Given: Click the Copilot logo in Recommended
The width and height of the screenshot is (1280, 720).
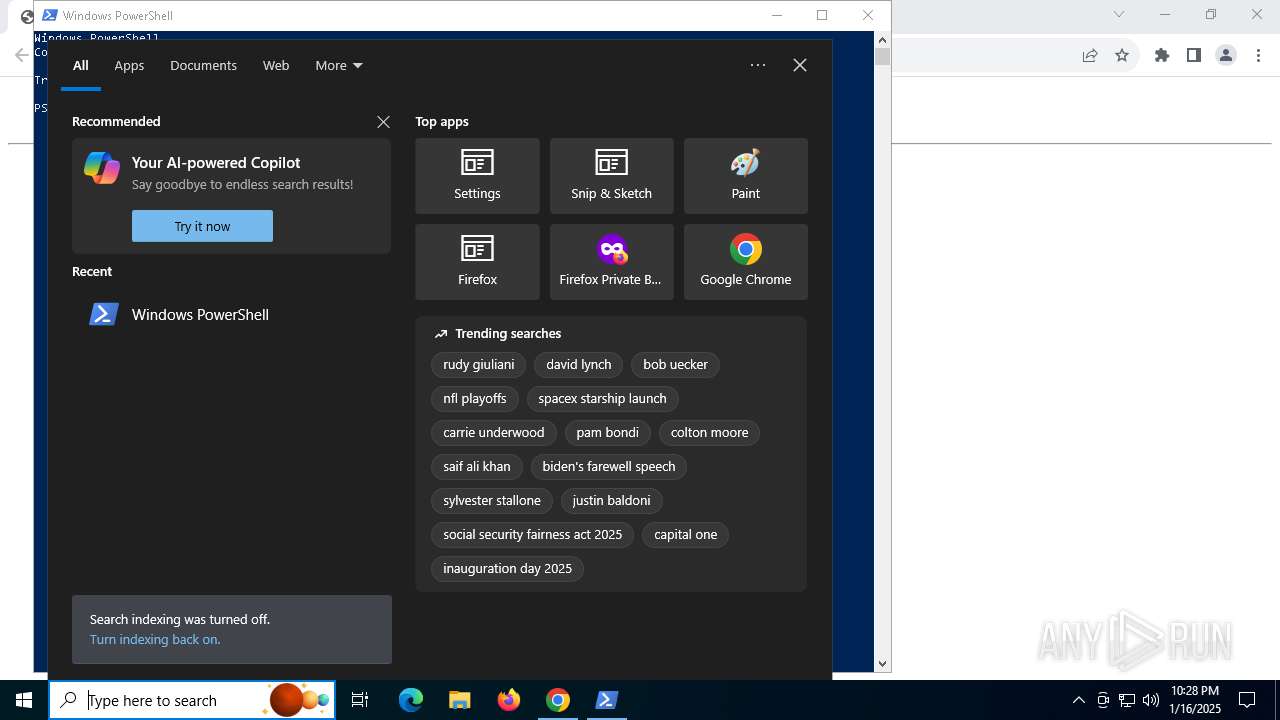Looking at the screenshot, I should 102,168.
